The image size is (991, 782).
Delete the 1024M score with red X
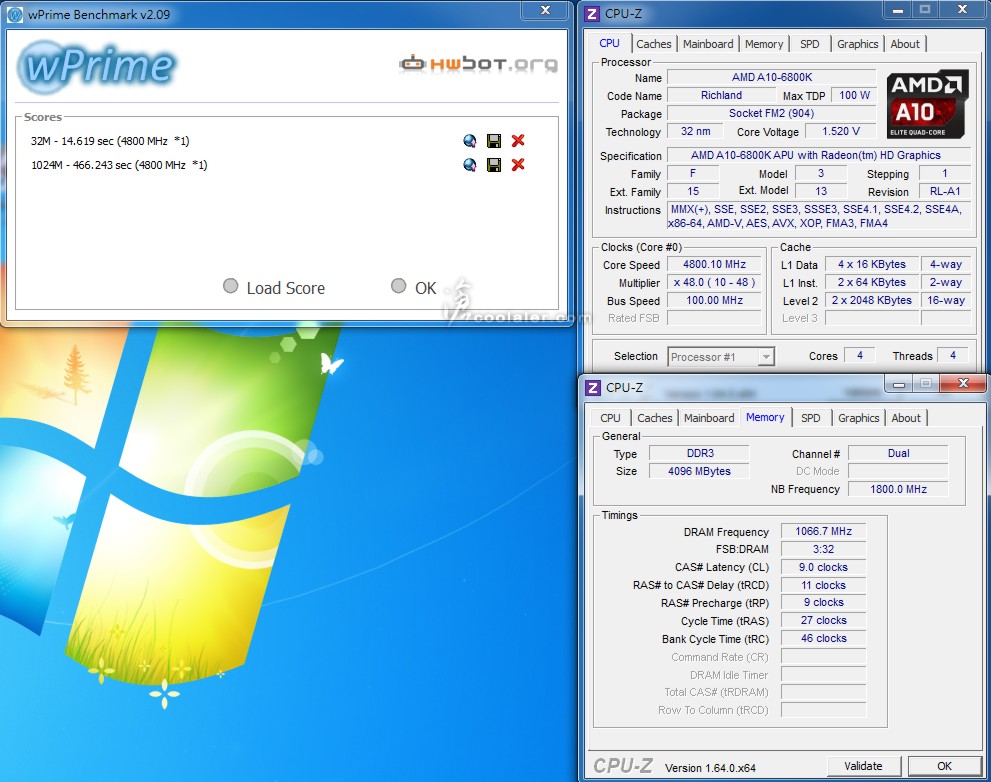(518, 165)
